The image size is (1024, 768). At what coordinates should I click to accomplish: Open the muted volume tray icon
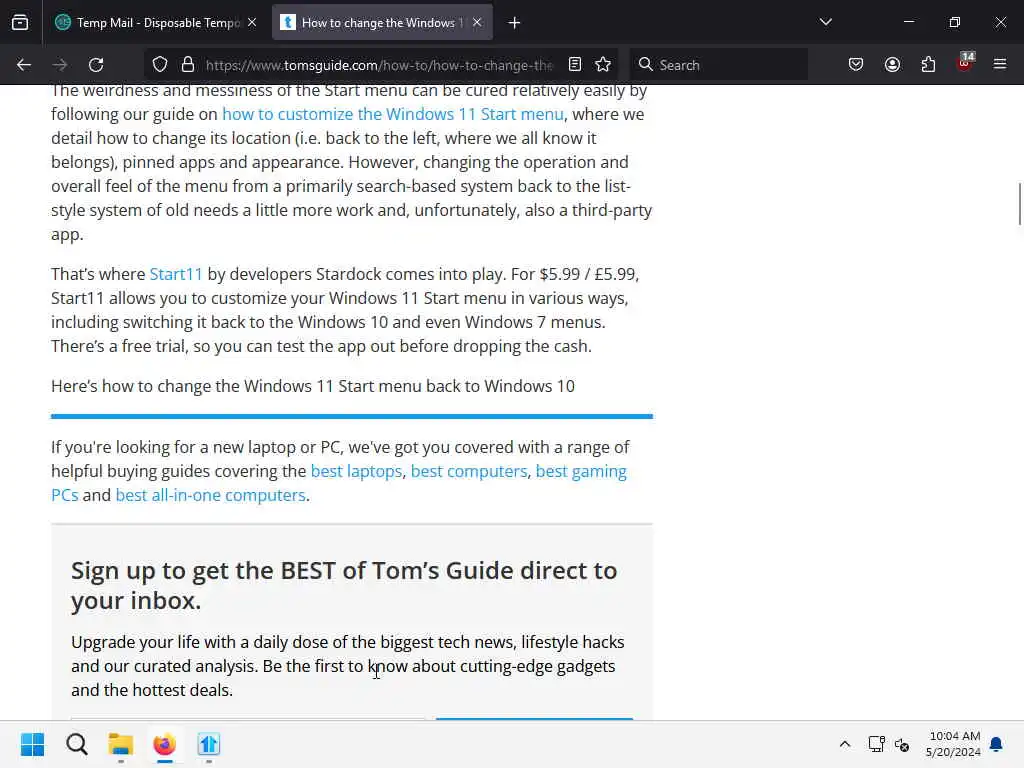[x=902, y=744]
